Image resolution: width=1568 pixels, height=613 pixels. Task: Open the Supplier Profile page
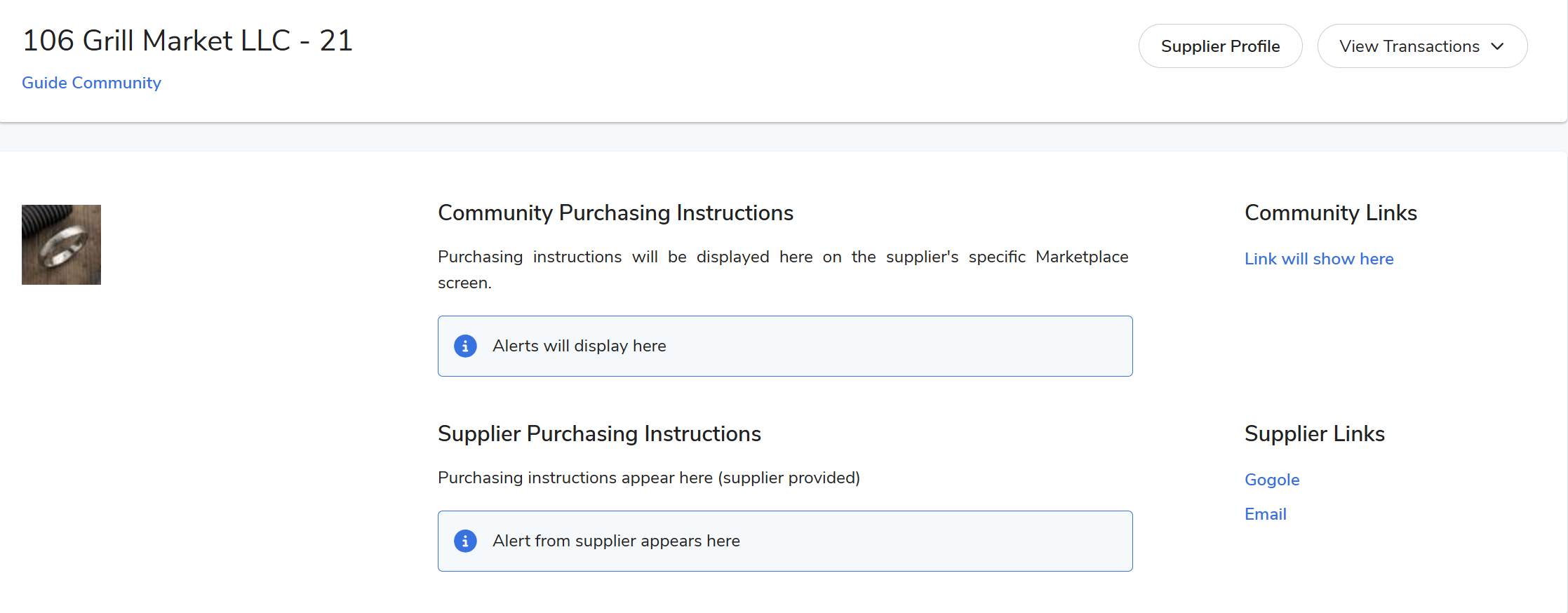[1220, 46]
